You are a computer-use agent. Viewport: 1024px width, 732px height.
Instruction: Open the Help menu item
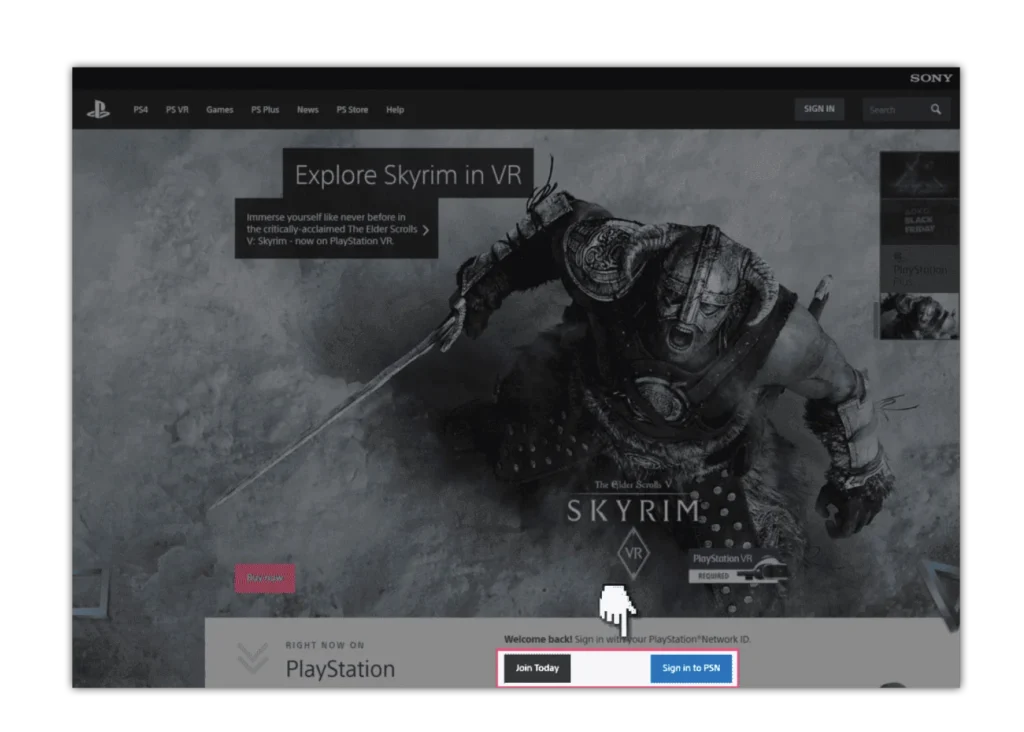(x=395, y=110)
